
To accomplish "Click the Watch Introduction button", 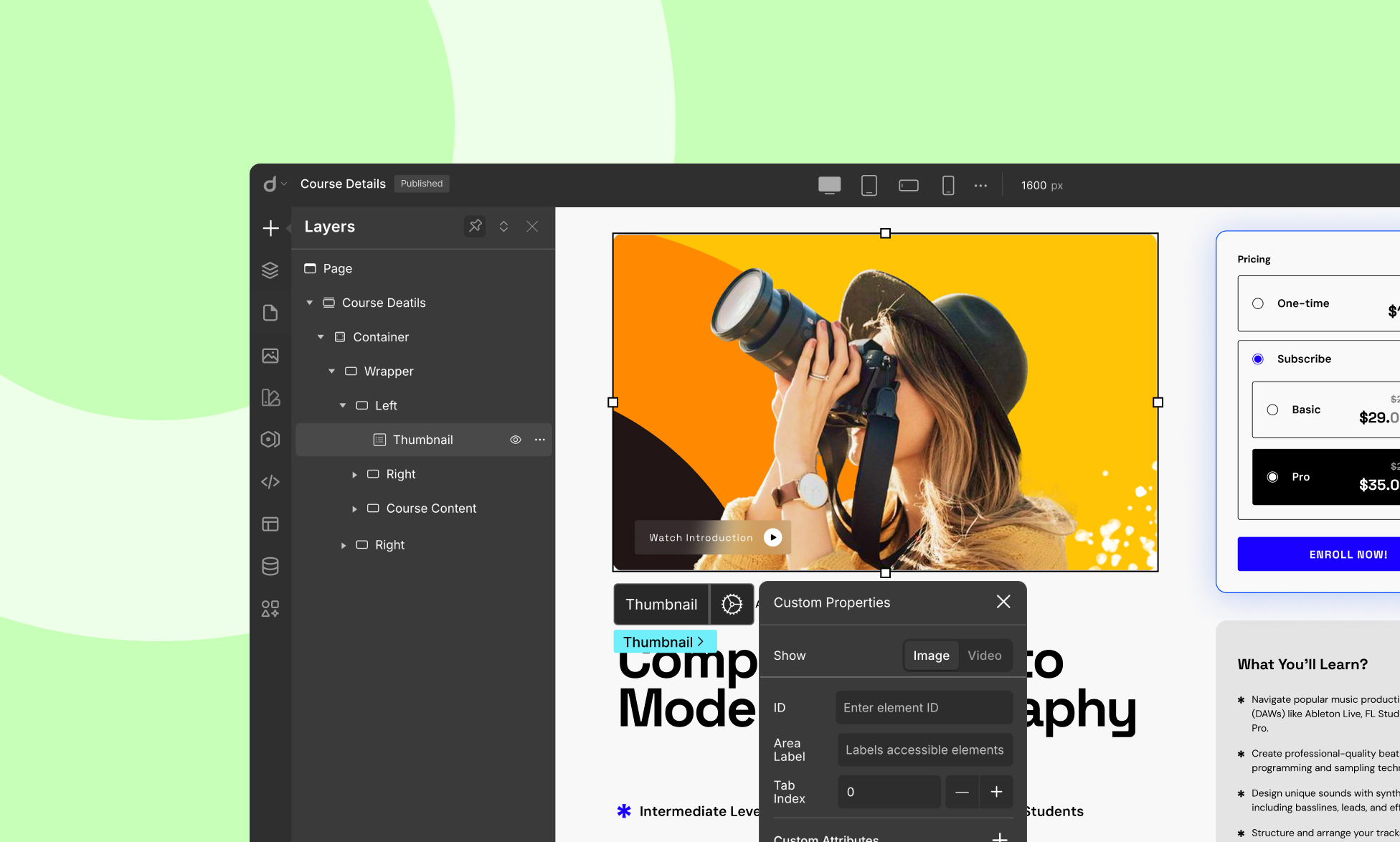I will [713, 537].
